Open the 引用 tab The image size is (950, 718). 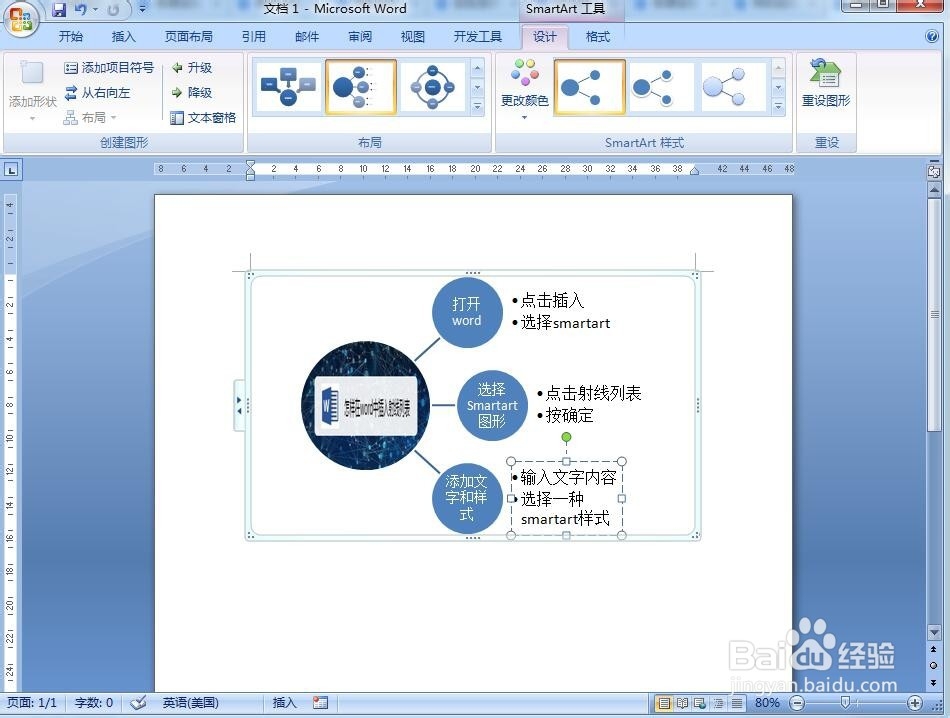click(x=253, y=36)
